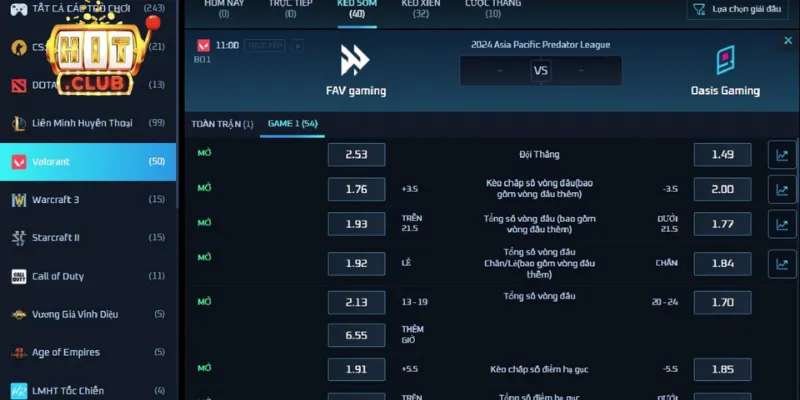Click the Starcraft II logo icon
Screen dimensions: 800x400
coord(19,238)
